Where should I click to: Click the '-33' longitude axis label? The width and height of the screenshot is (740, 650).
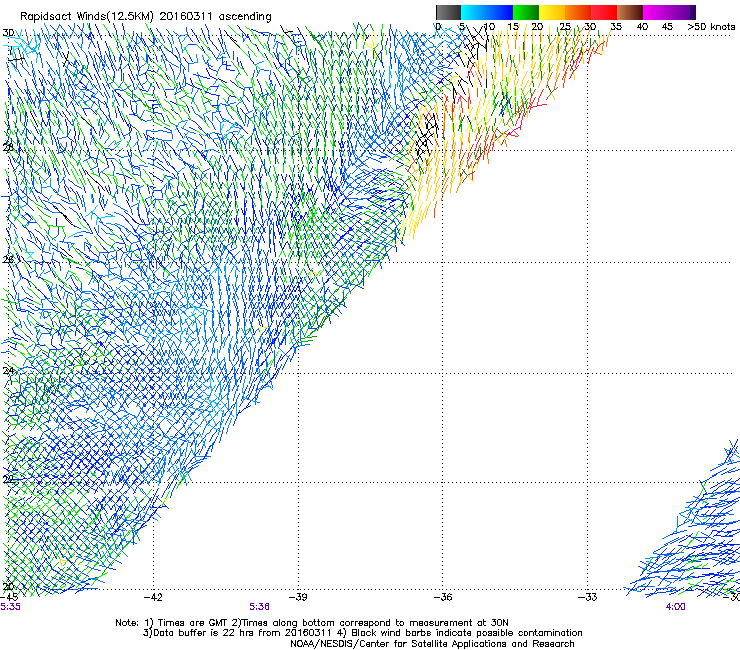point(588,597)
